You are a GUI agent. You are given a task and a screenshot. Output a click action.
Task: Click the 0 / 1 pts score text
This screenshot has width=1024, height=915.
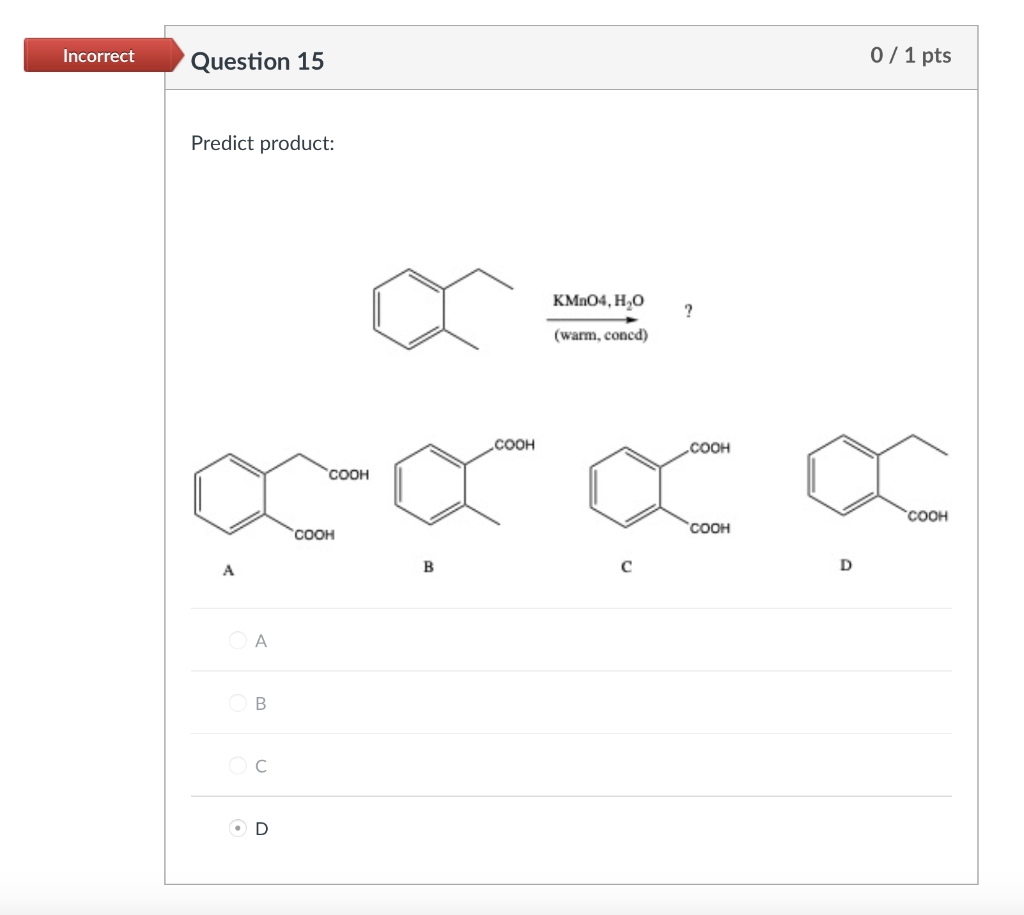click(x=910, y=56)
